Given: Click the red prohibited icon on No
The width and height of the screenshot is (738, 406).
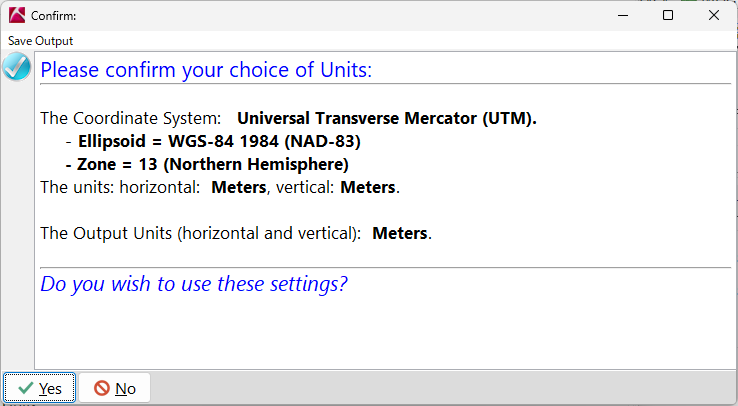Looking at the screenshot, I should pyautogui.click(x=102, y=388).
